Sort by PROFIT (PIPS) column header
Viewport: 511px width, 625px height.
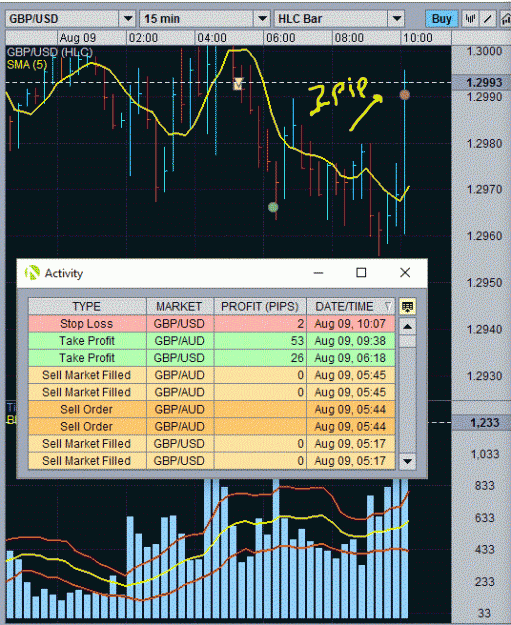pyautogui.click(x=260, y=307)
